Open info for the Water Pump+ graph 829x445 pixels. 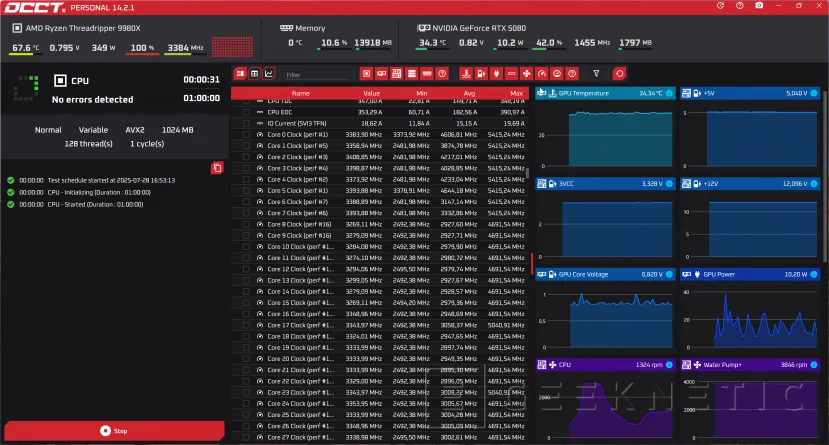click(814, 365)
